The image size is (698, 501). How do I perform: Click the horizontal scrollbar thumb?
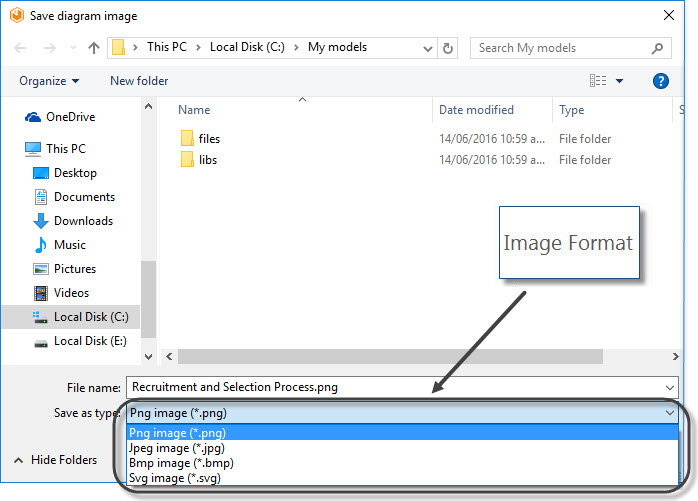390,356
